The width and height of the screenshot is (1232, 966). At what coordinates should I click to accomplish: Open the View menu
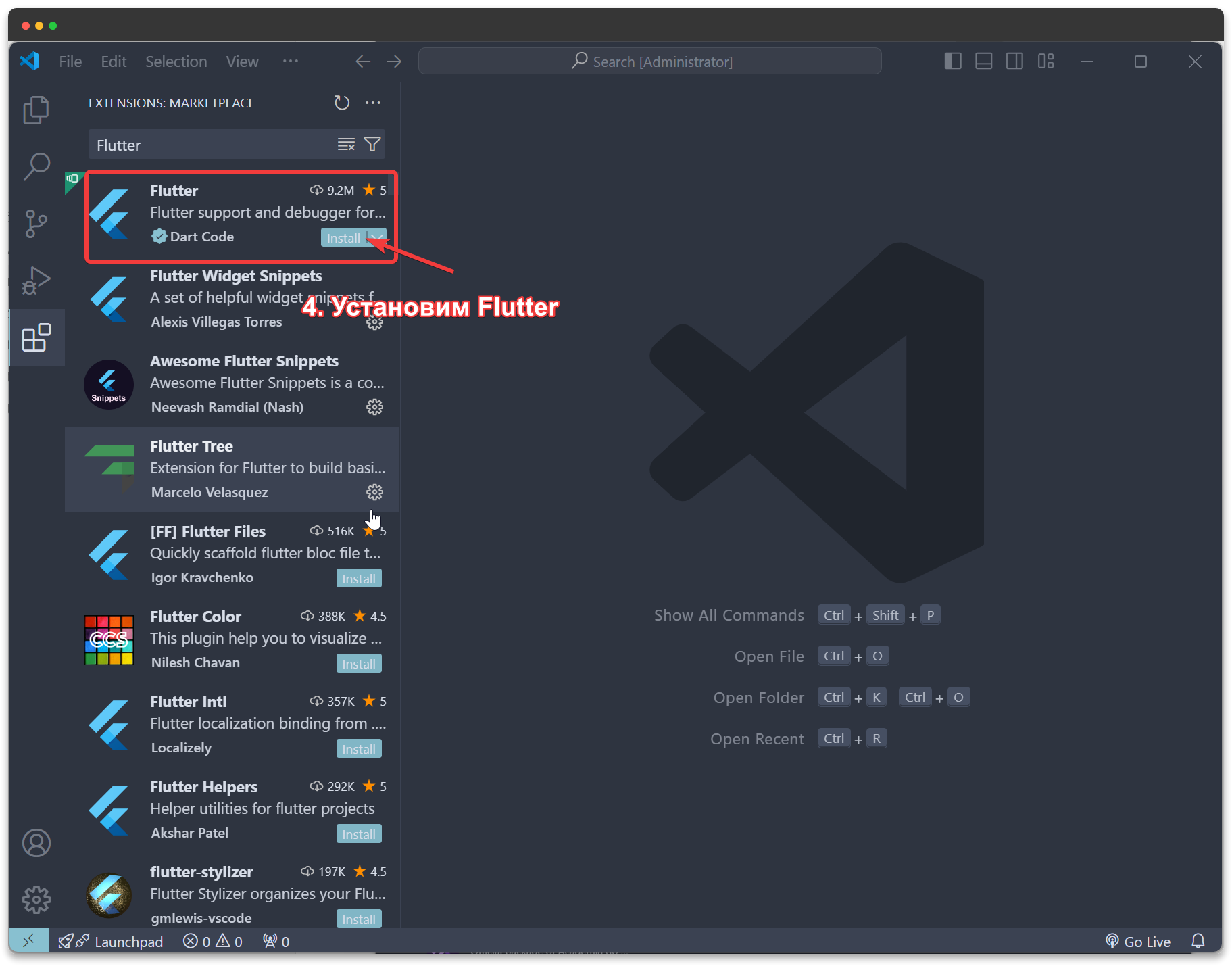pyautogui.click(x=242, y=61)
